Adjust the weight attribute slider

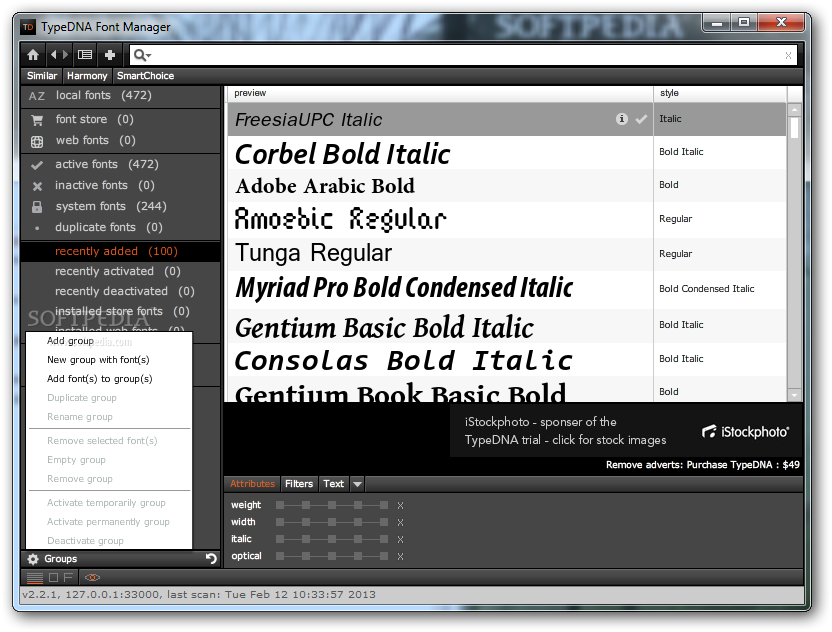tap(332, 505)
